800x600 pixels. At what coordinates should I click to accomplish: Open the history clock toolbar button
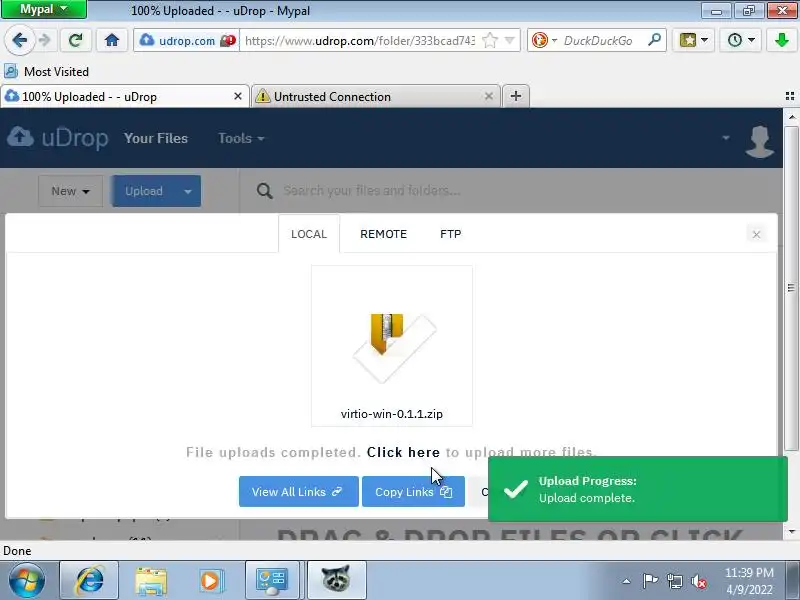740,40
